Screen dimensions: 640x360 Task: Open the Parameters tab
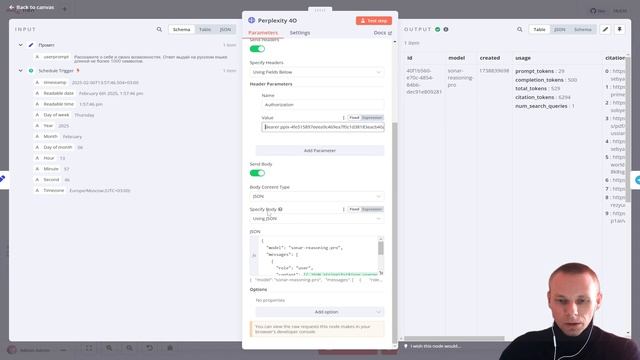point(263,33)
